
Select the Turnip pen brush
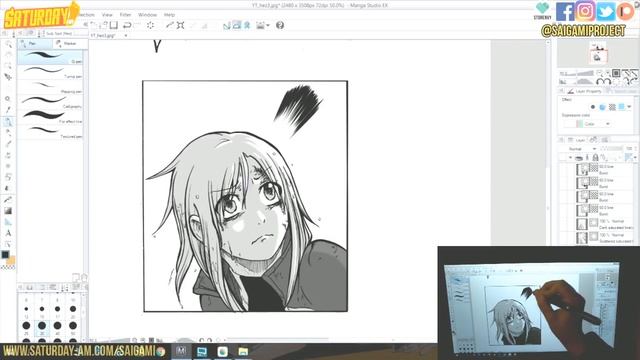click(x=50, y=72)
